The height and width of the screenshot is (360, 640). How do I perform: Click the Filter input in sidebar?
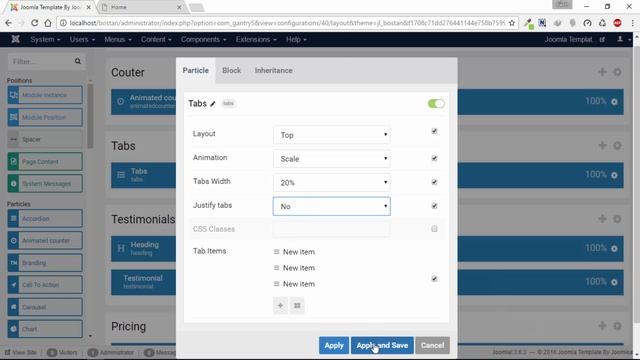coord(47,62)
